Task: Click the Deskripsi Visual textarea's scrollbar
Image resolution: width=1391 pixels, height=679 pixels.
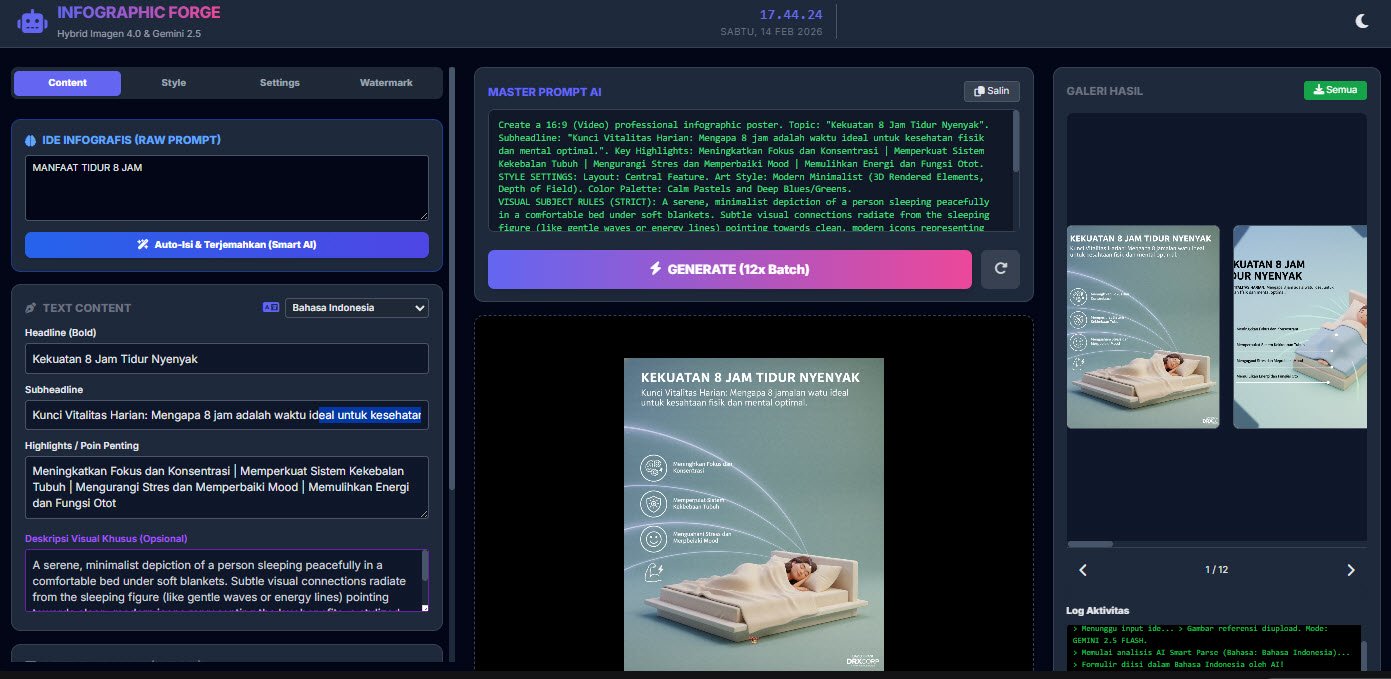Action: 425,567
